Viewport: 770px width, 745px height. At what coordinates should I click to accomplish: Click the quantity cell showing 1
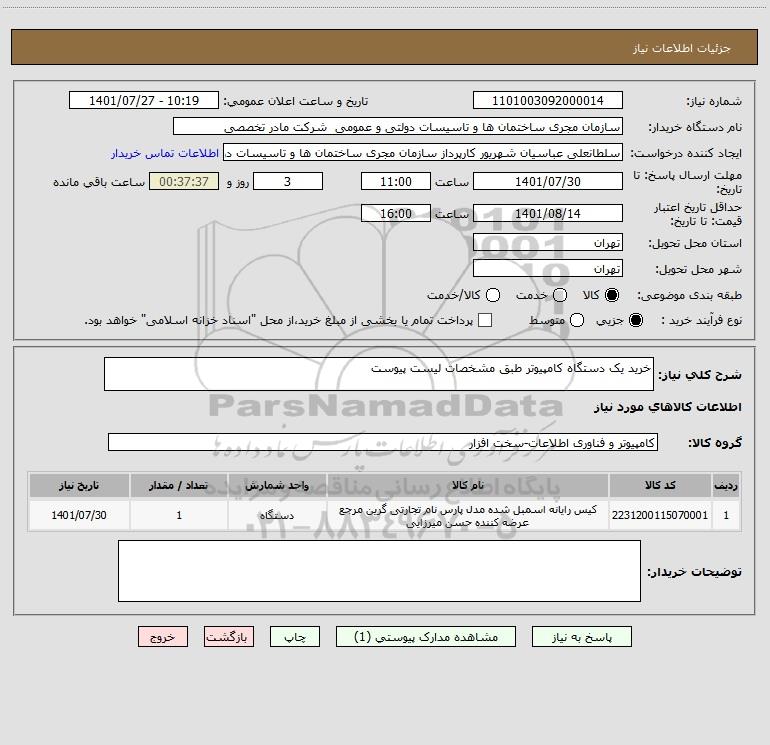(x=179, y=515)
